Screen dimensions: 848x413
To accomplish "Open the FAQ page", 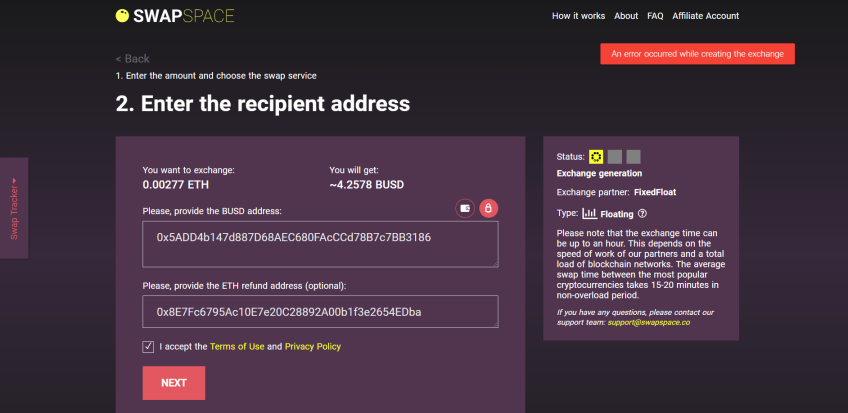I will 655,16.
